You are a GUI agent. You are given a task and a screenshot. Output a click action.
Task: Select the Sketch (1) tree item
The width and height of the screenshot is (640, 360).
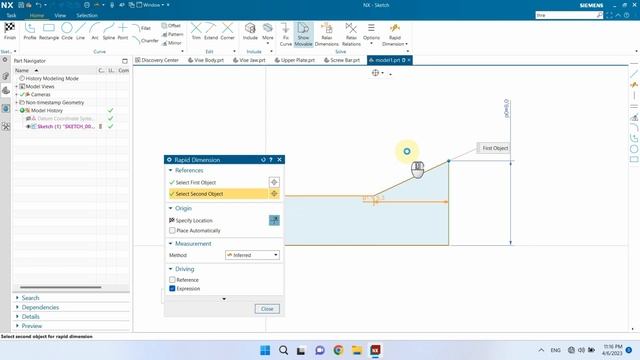coord(65,127)
